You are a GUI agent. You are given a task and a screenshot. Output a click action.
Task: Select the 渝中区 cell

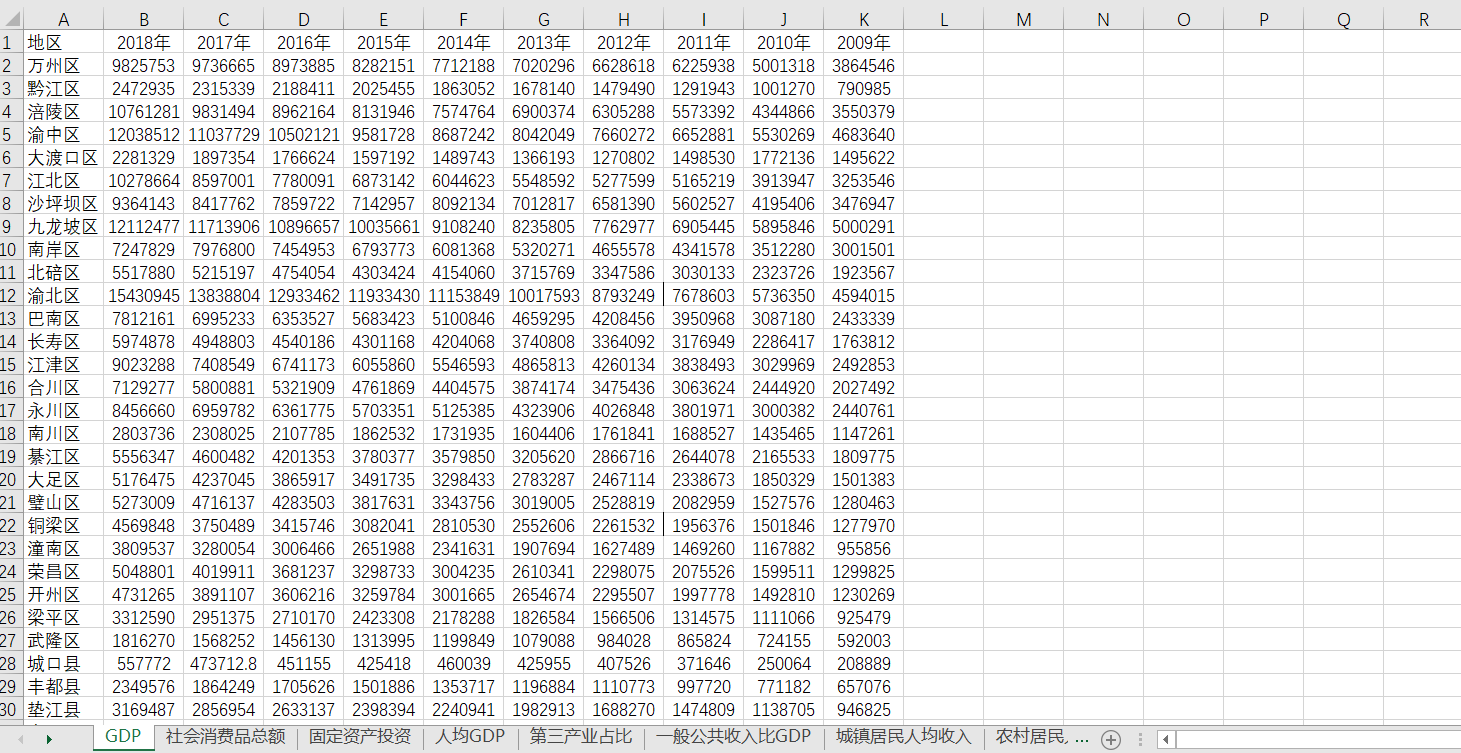(x=63, y=135)
